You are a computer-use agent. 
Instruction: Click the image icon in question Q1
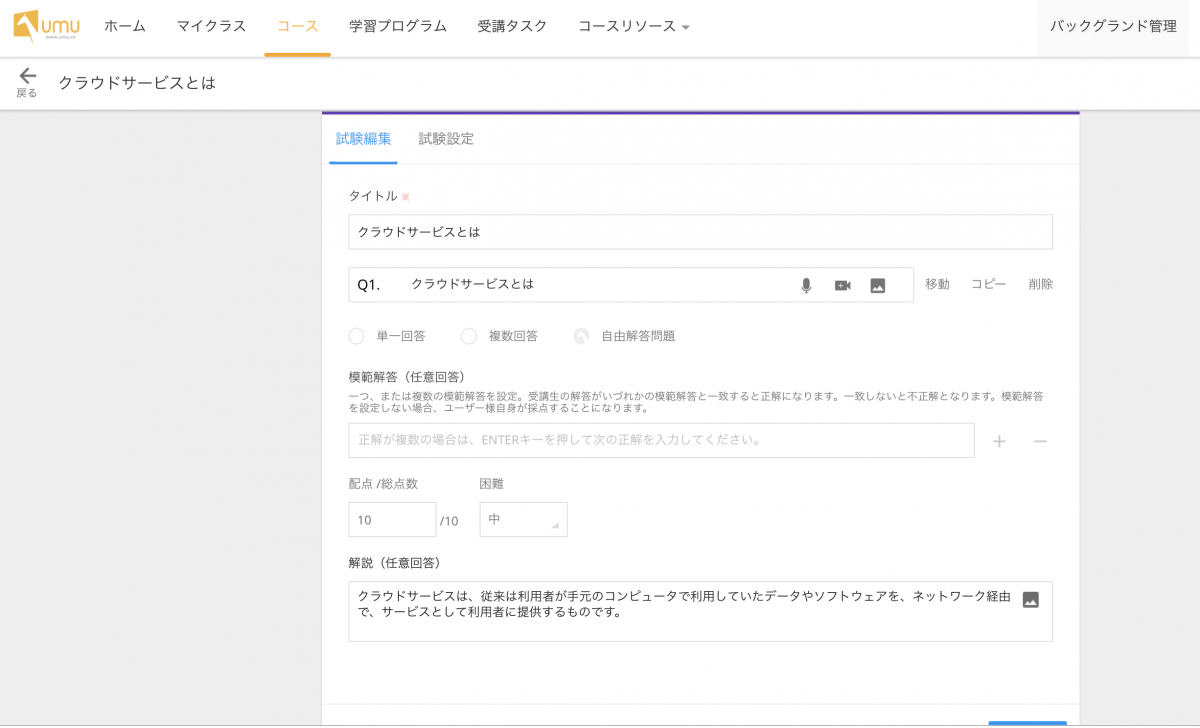[x=878, y=285]
